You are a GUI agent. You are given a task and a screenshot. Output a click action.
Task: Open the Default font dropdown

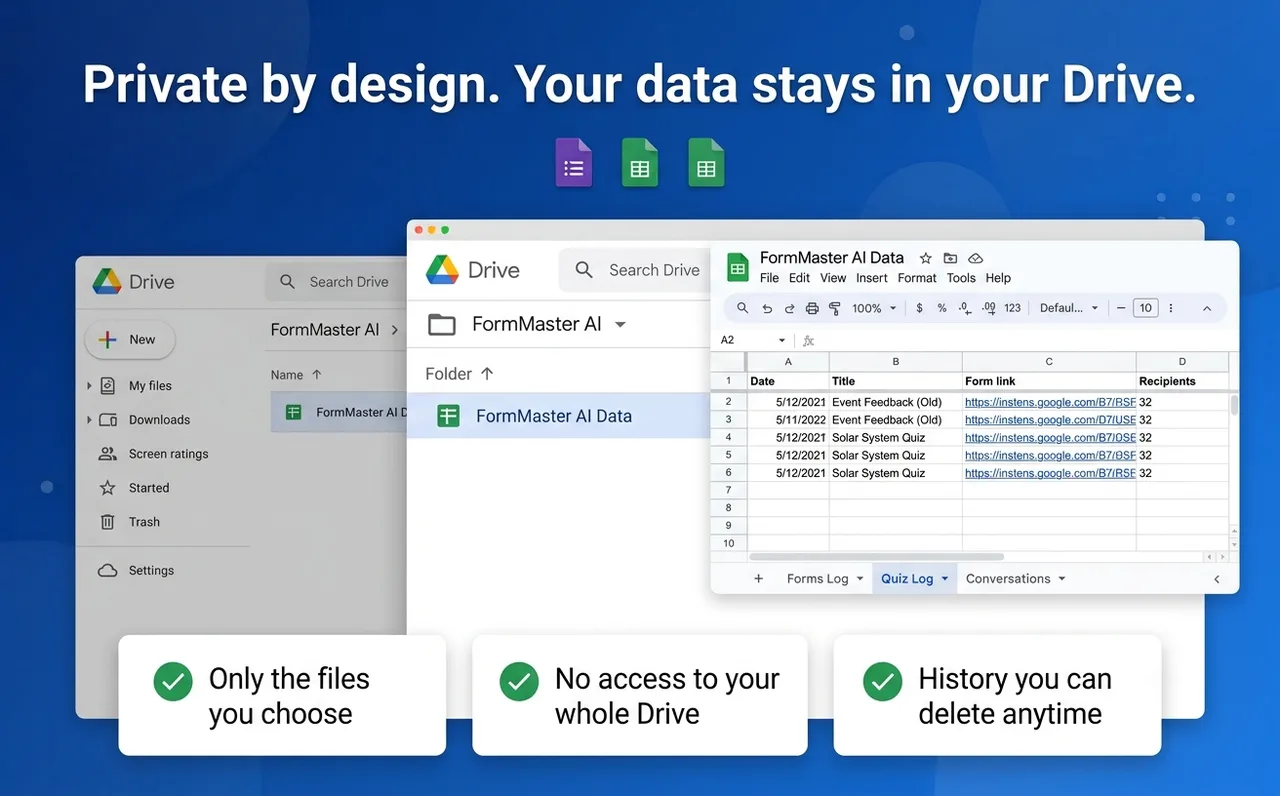point(1069,308)
